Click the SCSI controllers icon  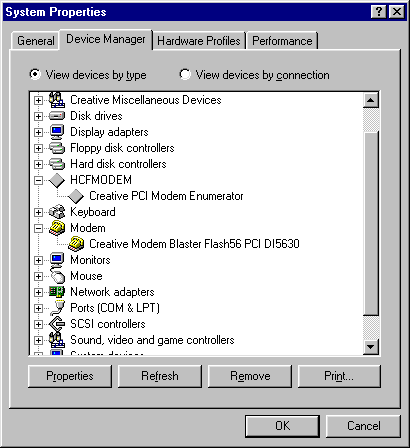pos(57,324)
